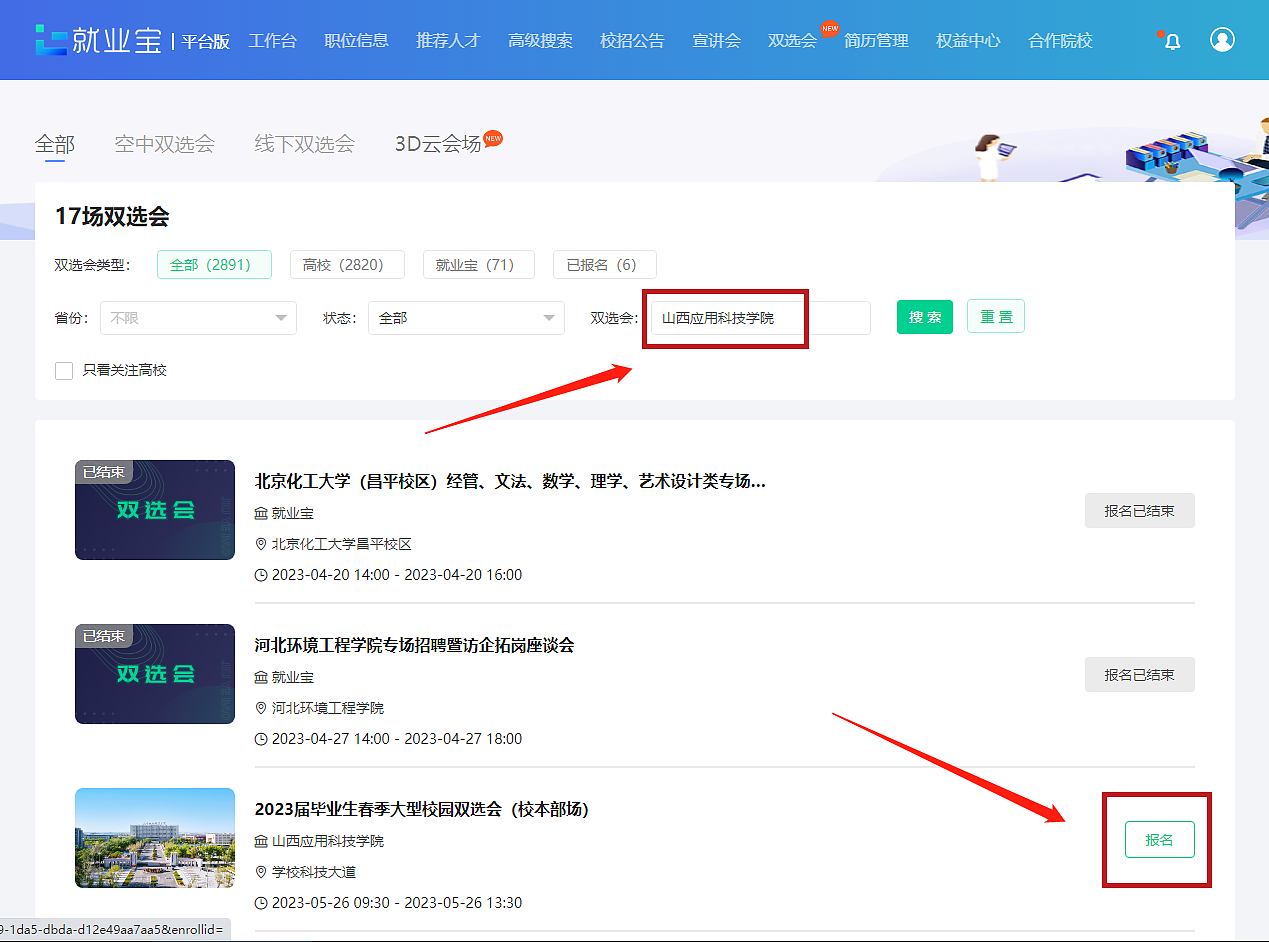Filter by 全部（2891）type
Screen dimensions: 1269x942
tap(214, 265)
